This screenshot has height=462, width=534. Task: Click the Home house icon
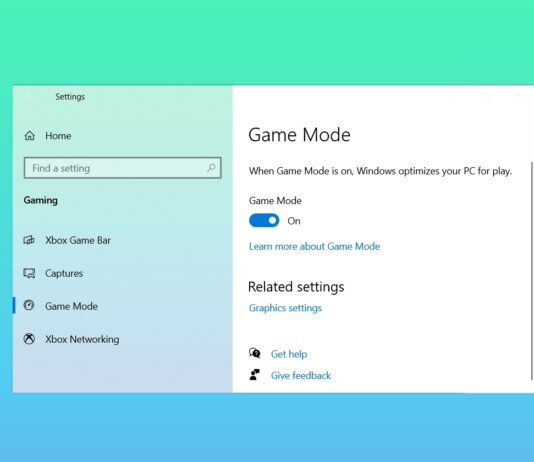point(30,136)
